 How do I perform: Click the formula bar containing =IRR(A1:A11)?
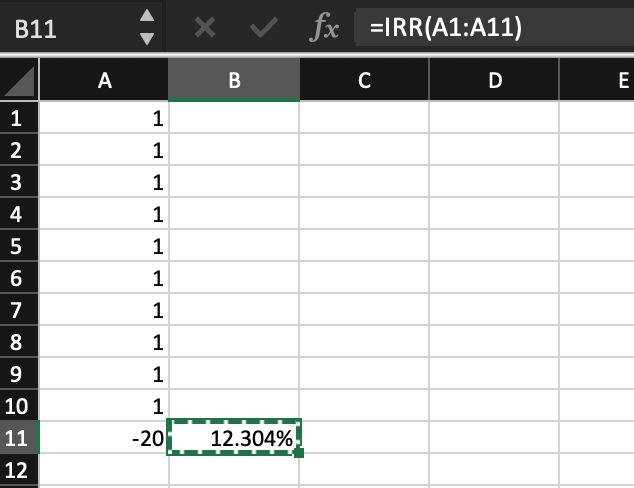pos(494,27)
